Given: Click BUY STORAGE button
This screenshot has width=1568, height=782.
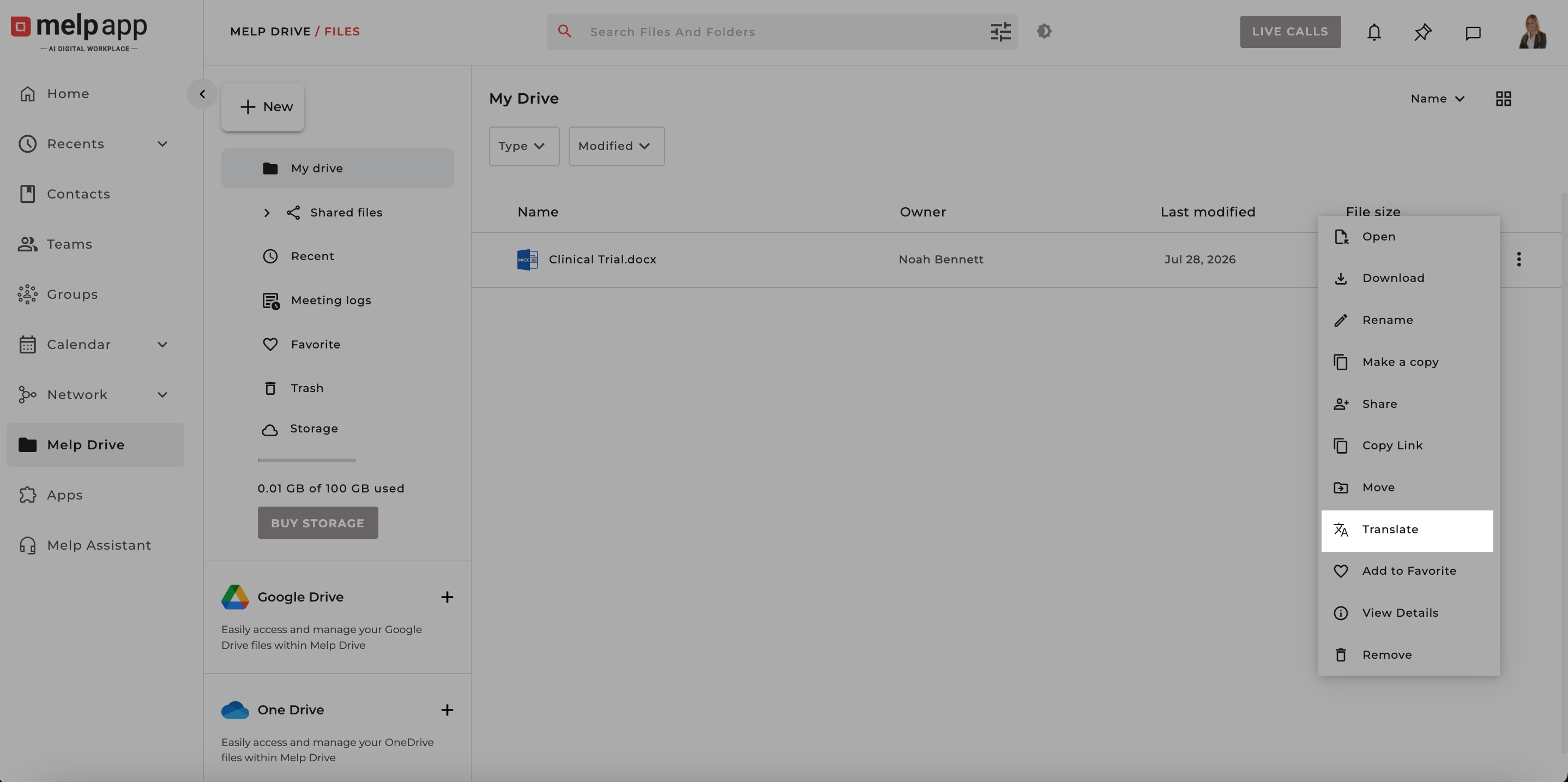Looking at the screenshot, I should pos(318,522).
